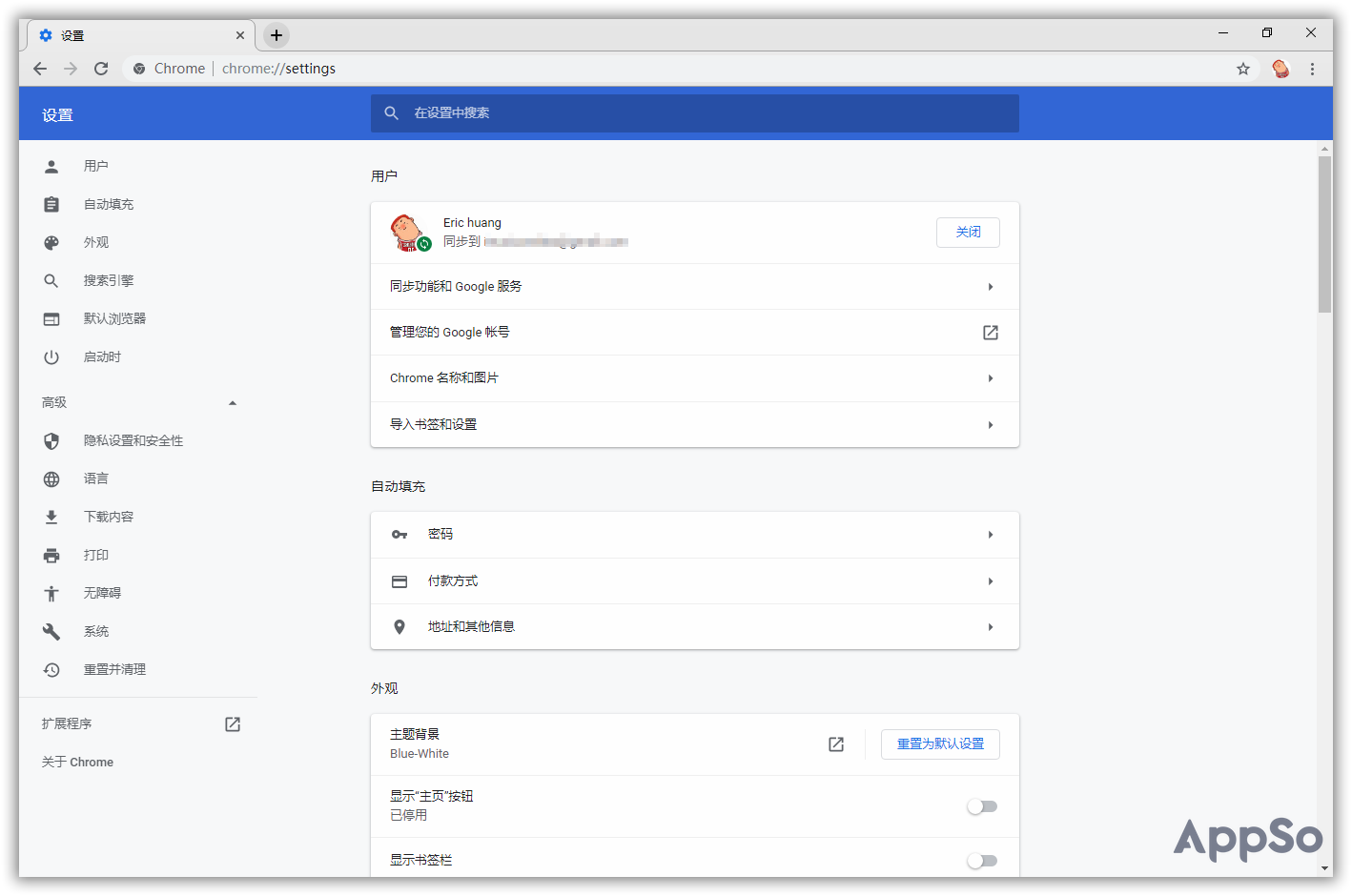
Task: Click the 启动时 power icon in sidebar
Action: coord(51,357)
